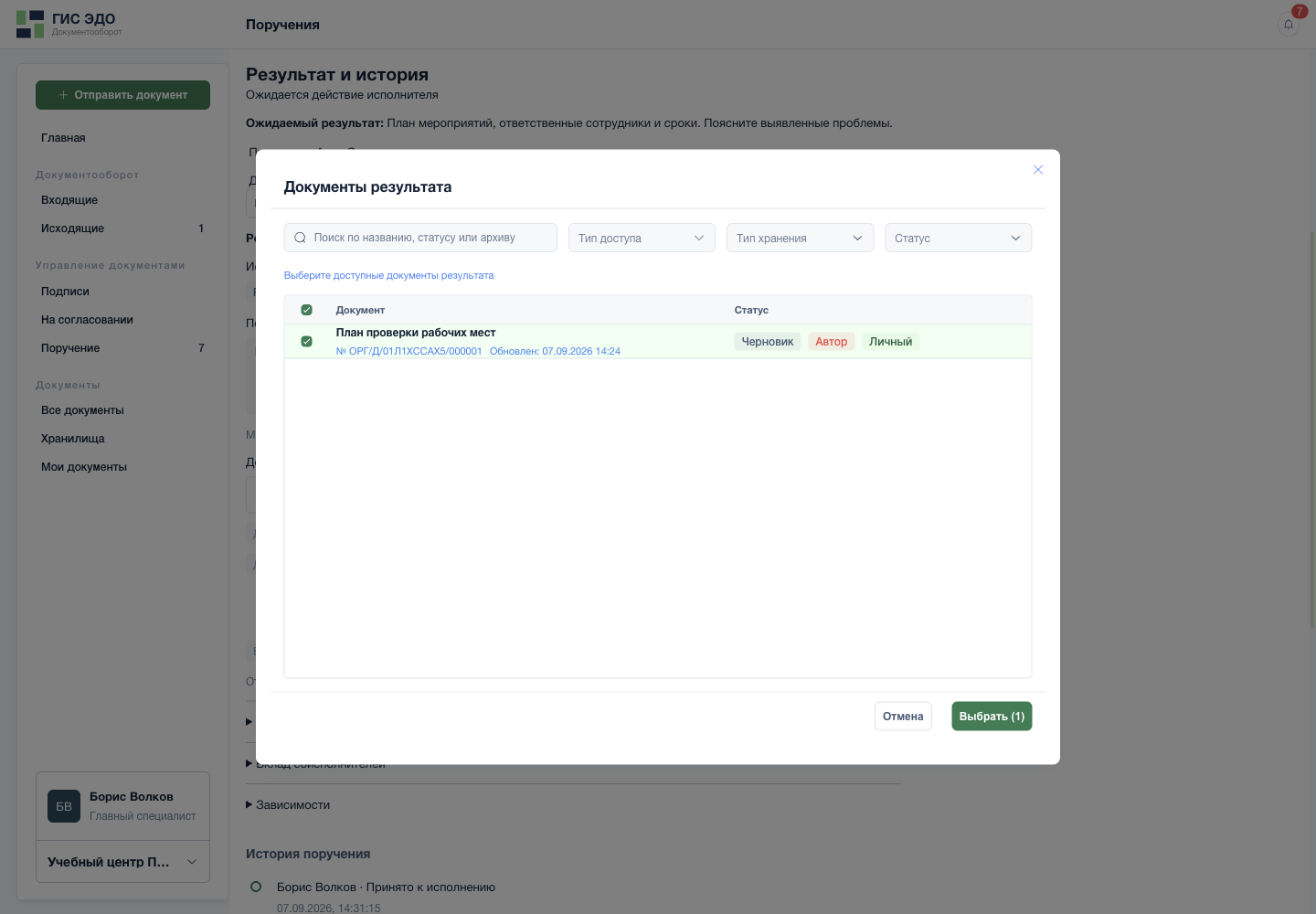The image size is (1316, 914).
Task: Expand the Учебный центр organization selector
Action: (x=122, y=862)
